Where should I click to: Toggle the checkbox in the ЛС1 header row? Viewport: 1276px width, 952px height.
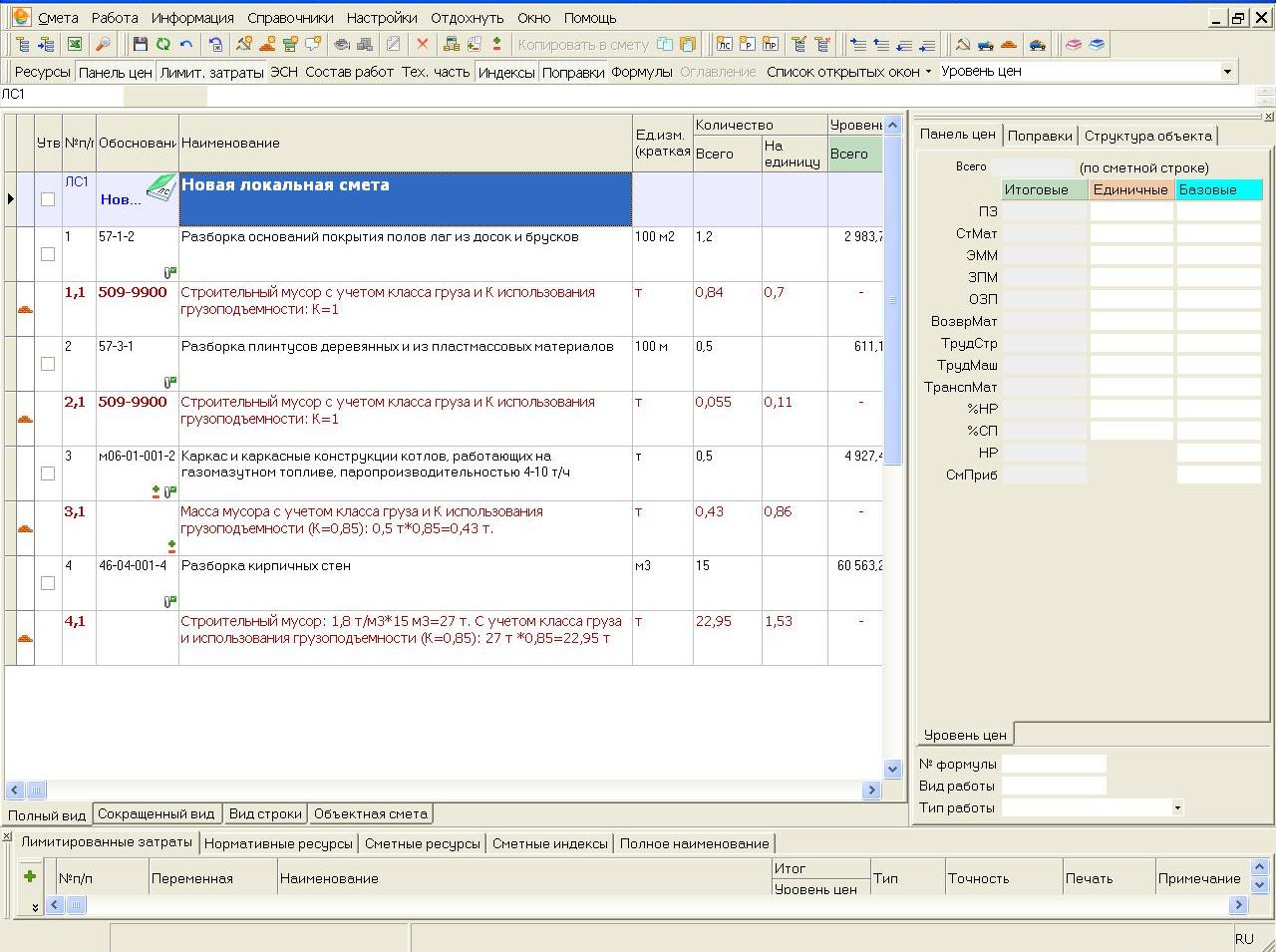coord(48,199)
